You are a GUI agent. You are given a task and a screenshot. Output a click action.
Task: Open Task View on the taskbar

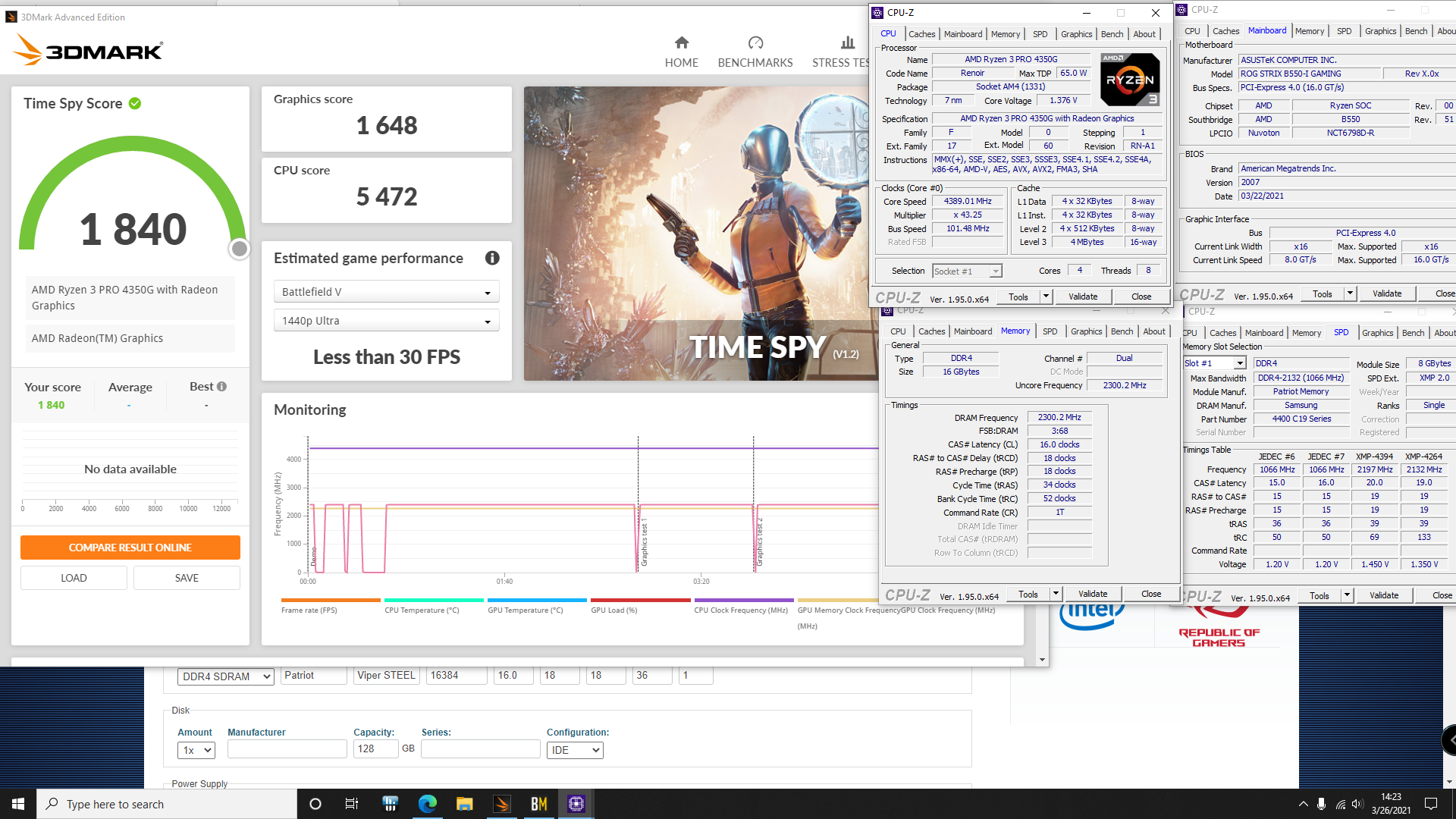[352, 804]
